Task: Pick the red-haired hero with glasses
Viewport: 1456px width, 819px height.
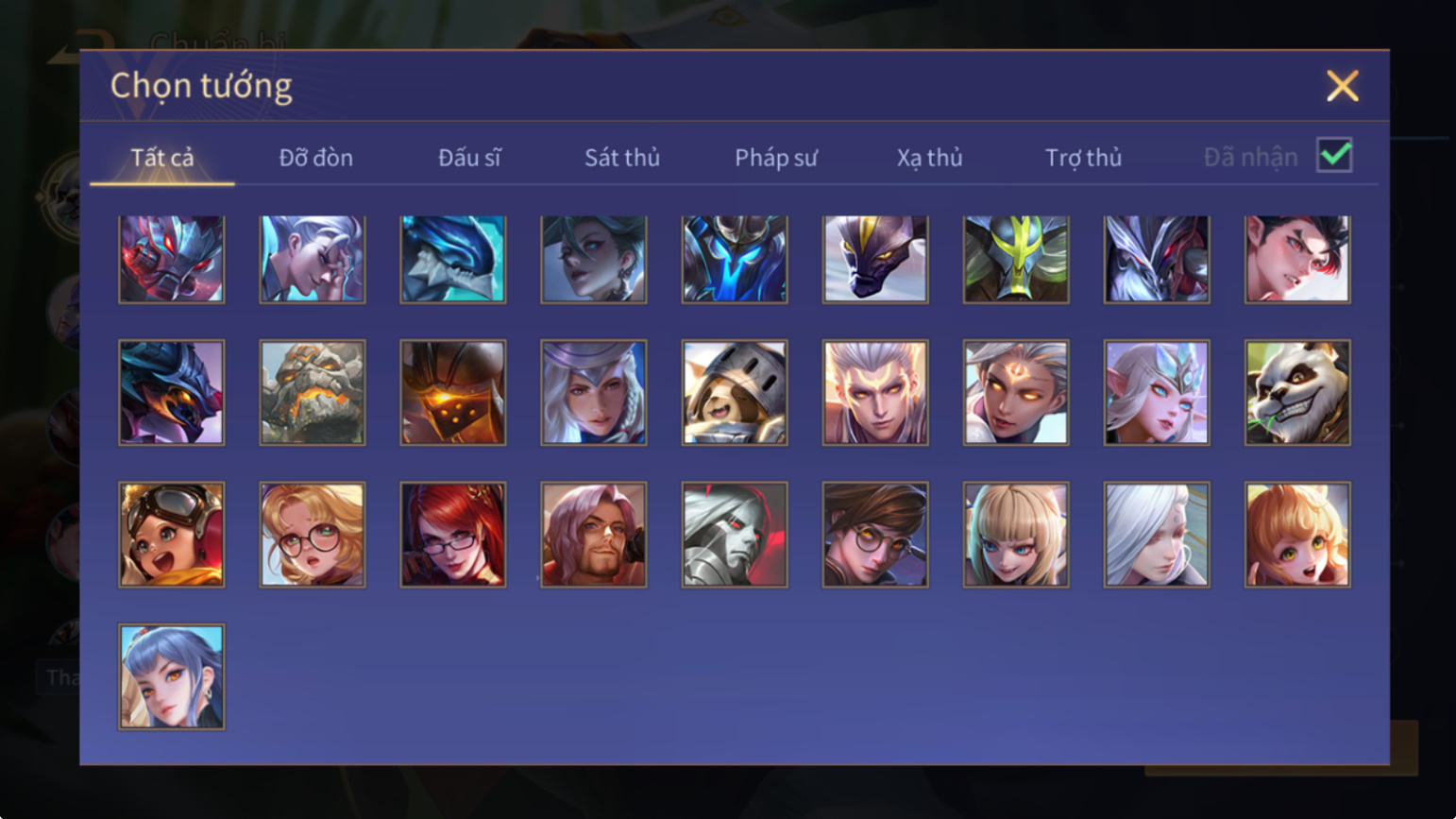Action: click(x=453, y=535)
